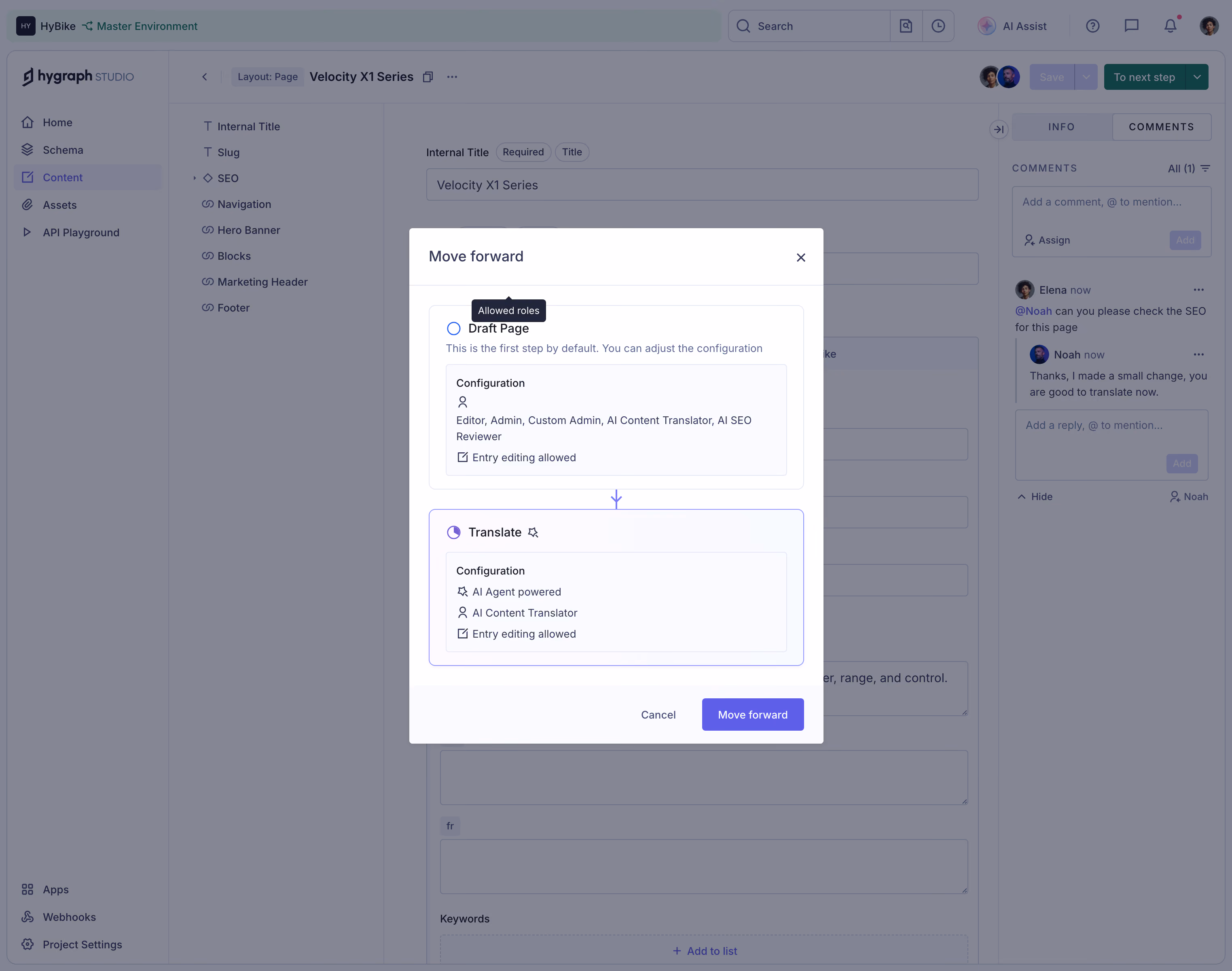The image size is (1232, 971).
Task: Open user profile avatar menu
Action: point(1209,26)
